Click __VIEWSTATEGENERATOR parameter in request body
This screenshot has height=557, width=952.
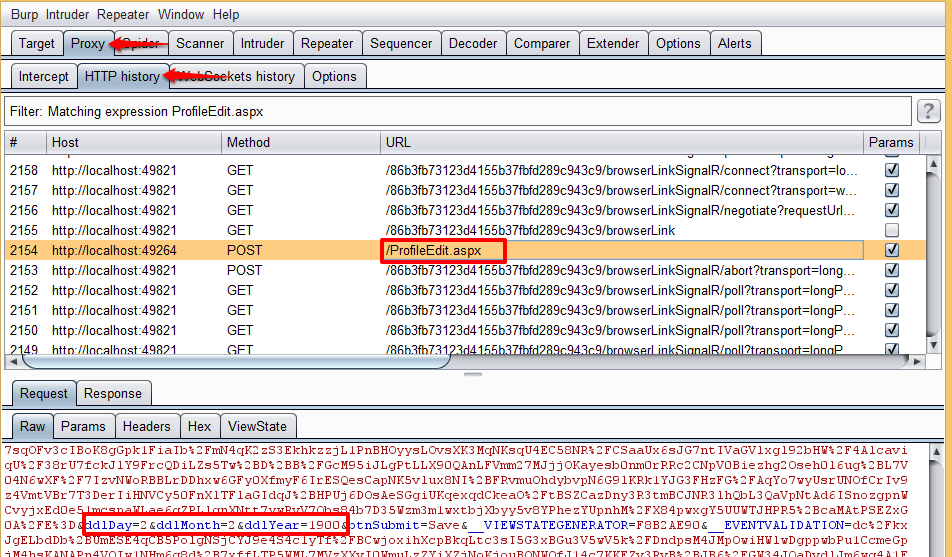tap(548, 525)
